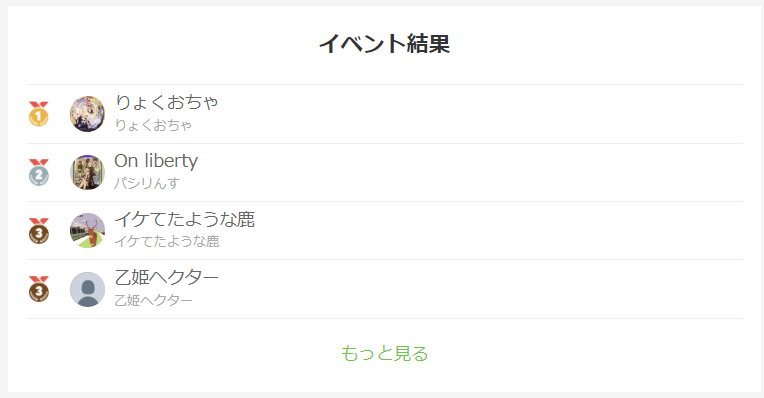
Task: Click small gray りょくおちゃ member name
Action: click(x=153, y=125)
